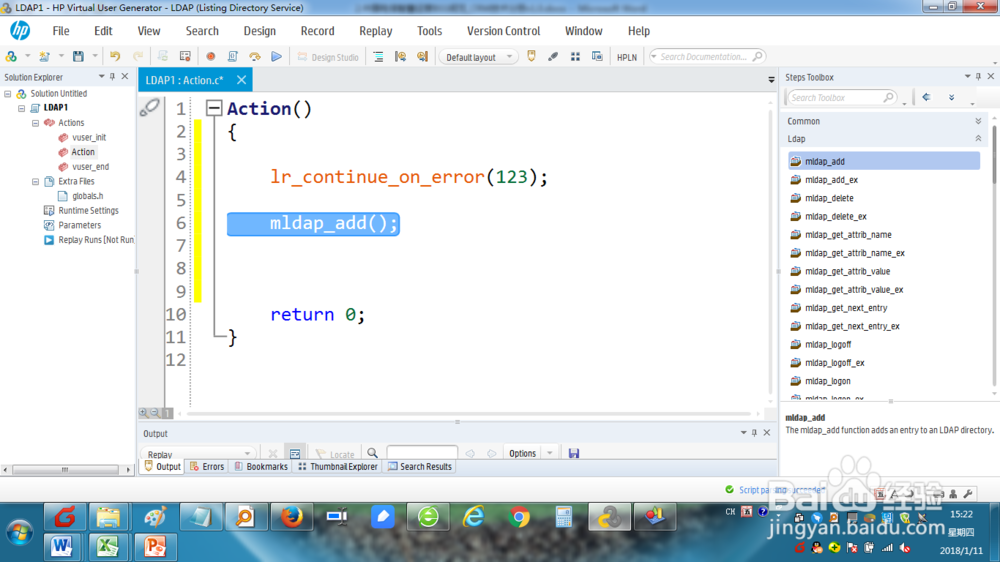Open globals.h in Solution Explorer

pyautogui.click(x=87, y=196)
